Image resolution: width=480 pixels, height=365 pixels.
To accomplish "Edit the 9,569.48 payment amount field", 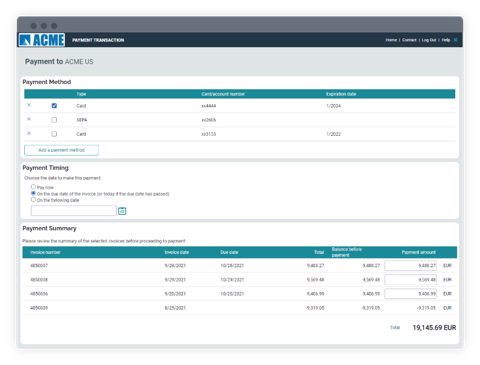I will click(x=411, y=280).
